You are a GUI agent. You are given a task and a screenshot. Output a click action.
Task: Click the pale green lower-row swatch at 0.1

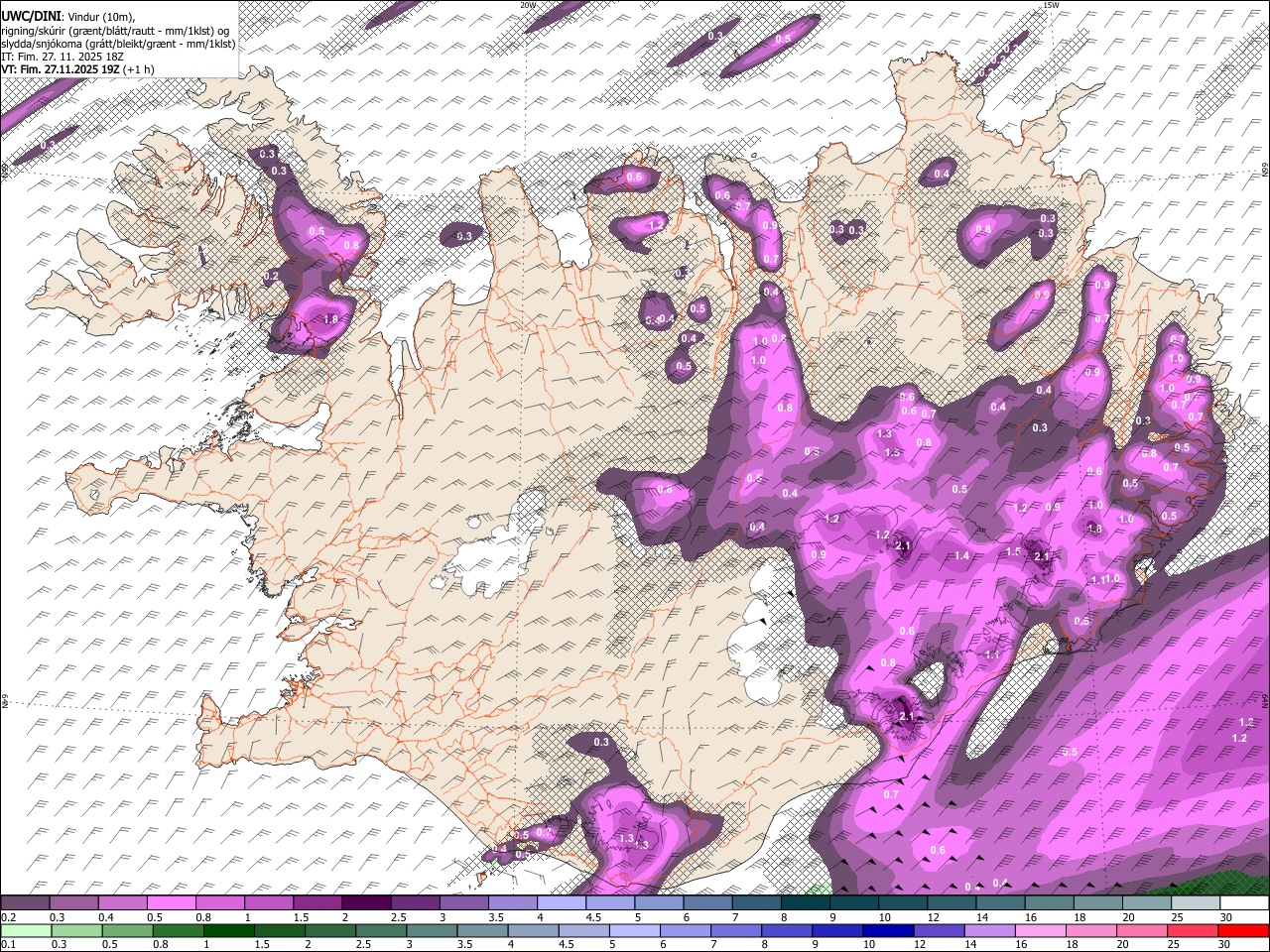pos(25,931)
